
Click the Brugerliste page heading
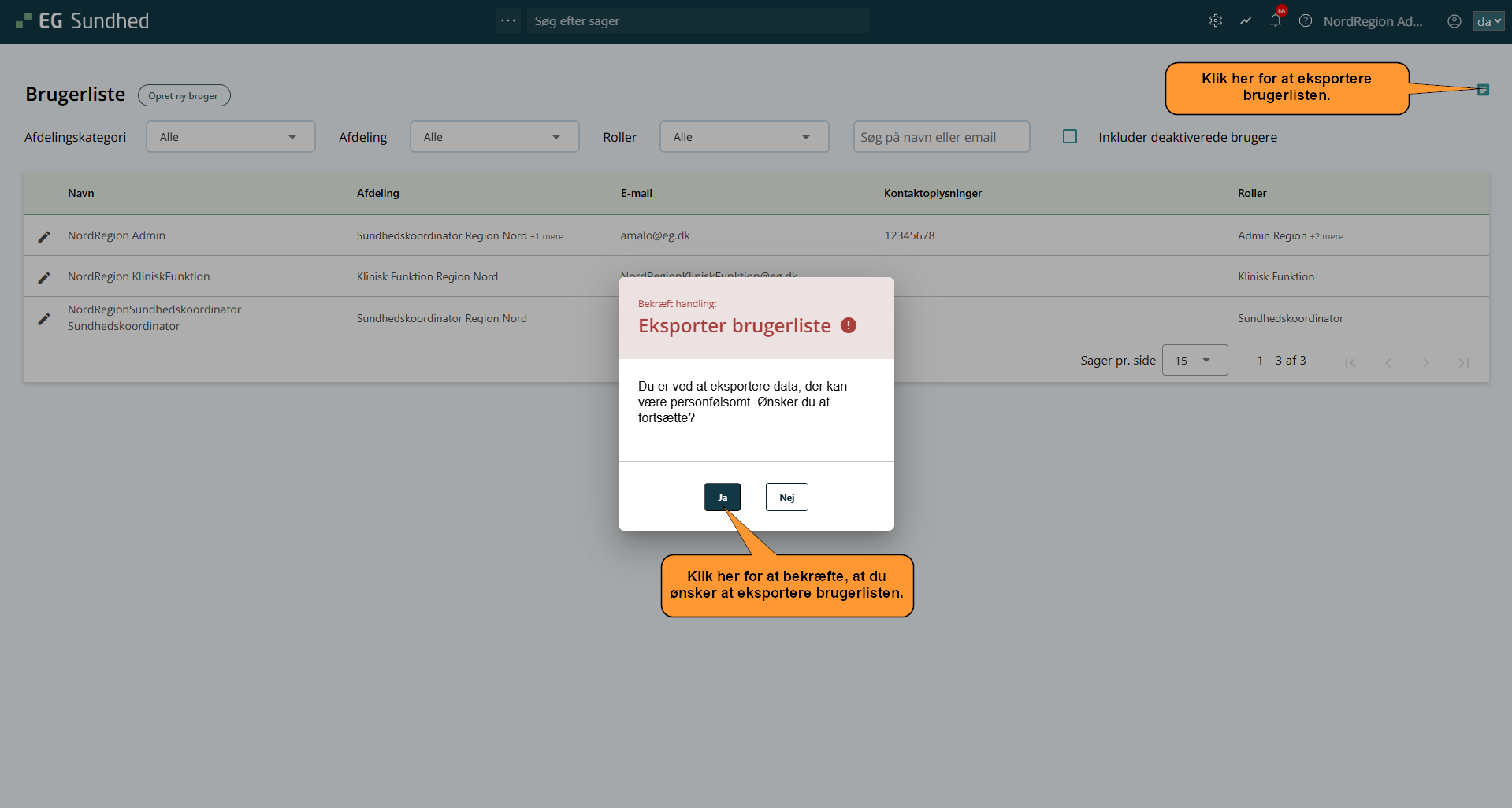76,94
